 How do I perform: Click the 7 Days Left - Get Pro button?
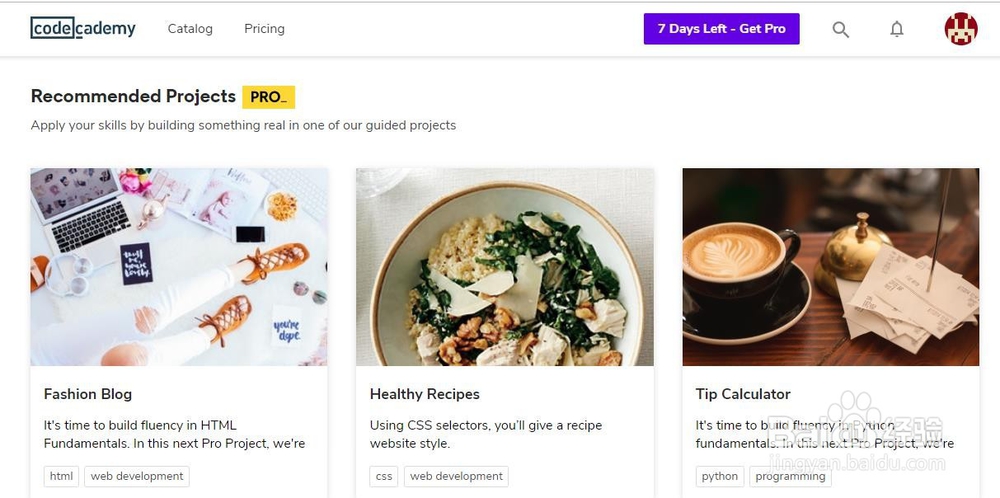click(x=721, y=29)
